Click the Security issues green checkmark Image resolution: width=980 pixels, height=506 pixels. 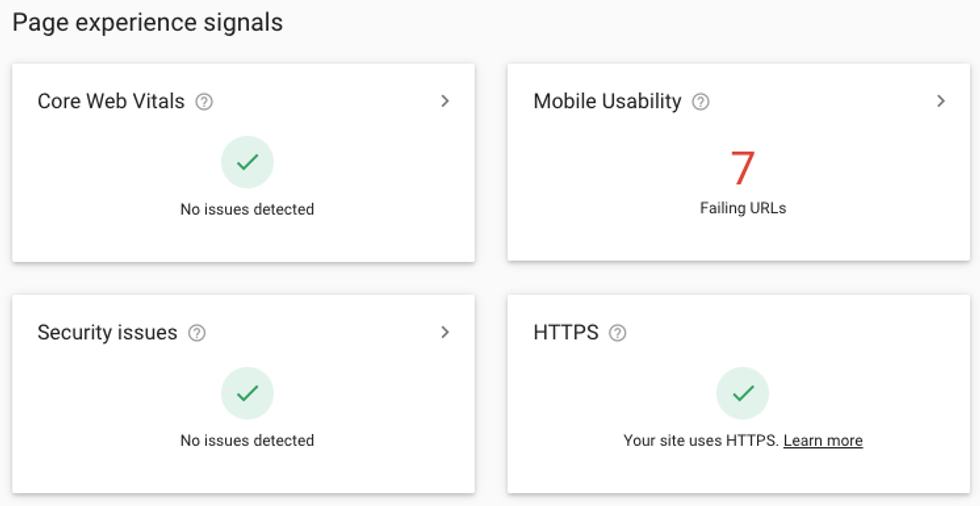pyautogui.click(x=247, y=393)
